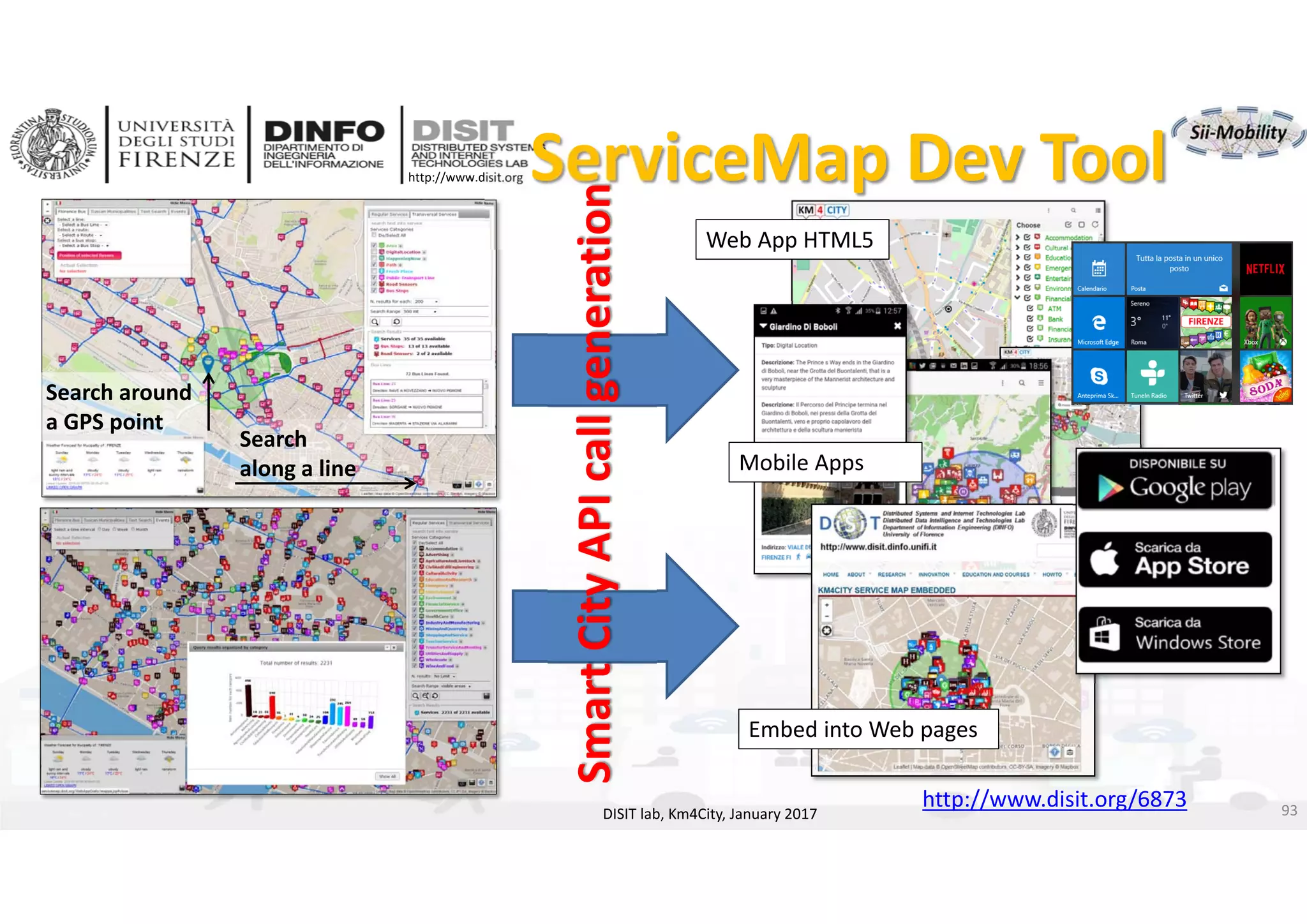Open the Skype Anteprima tile
Screen dimensions: 1307x924
(x=1098, y=376)
